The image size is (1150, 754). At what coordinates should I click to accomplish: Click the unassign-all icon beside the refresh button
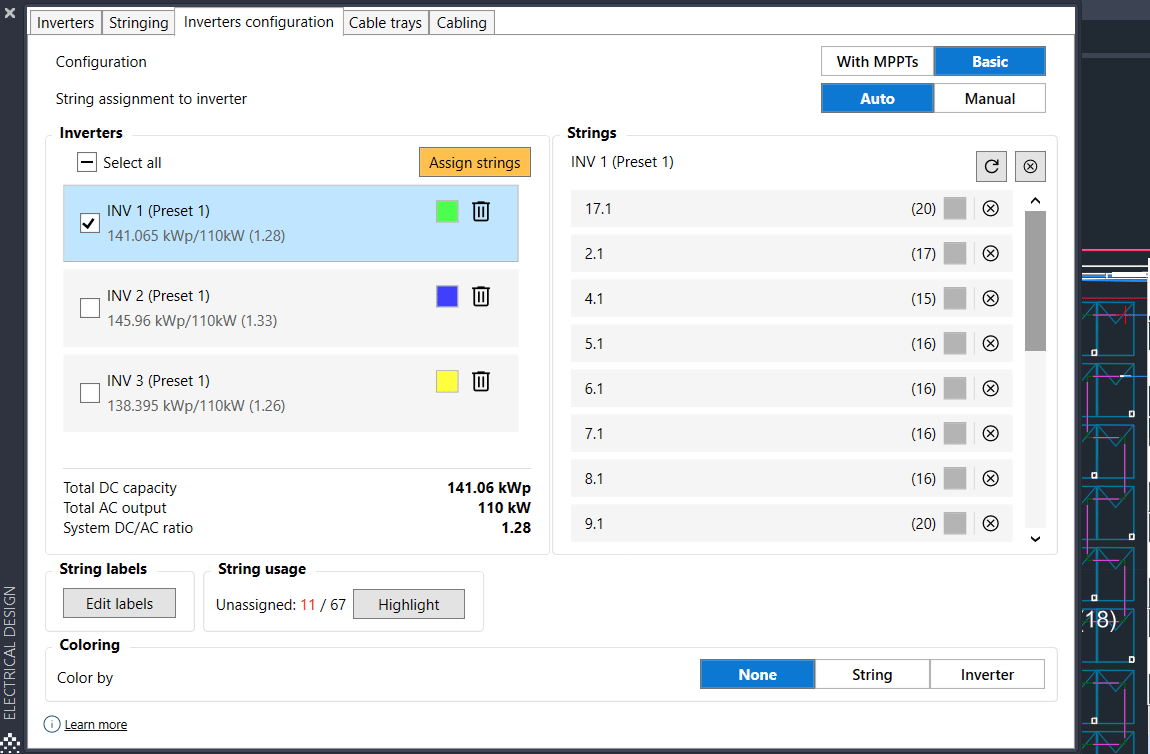(1030, 166)
